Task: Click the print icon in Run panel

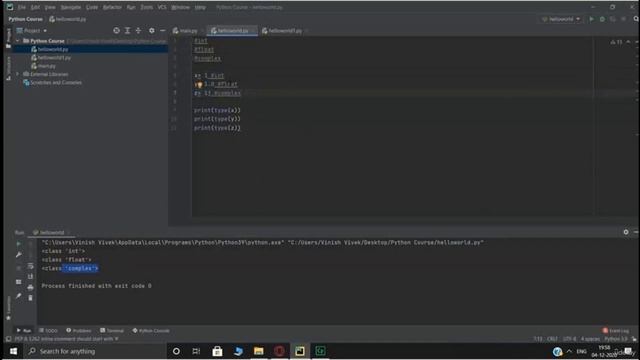Action: point(31,287)
